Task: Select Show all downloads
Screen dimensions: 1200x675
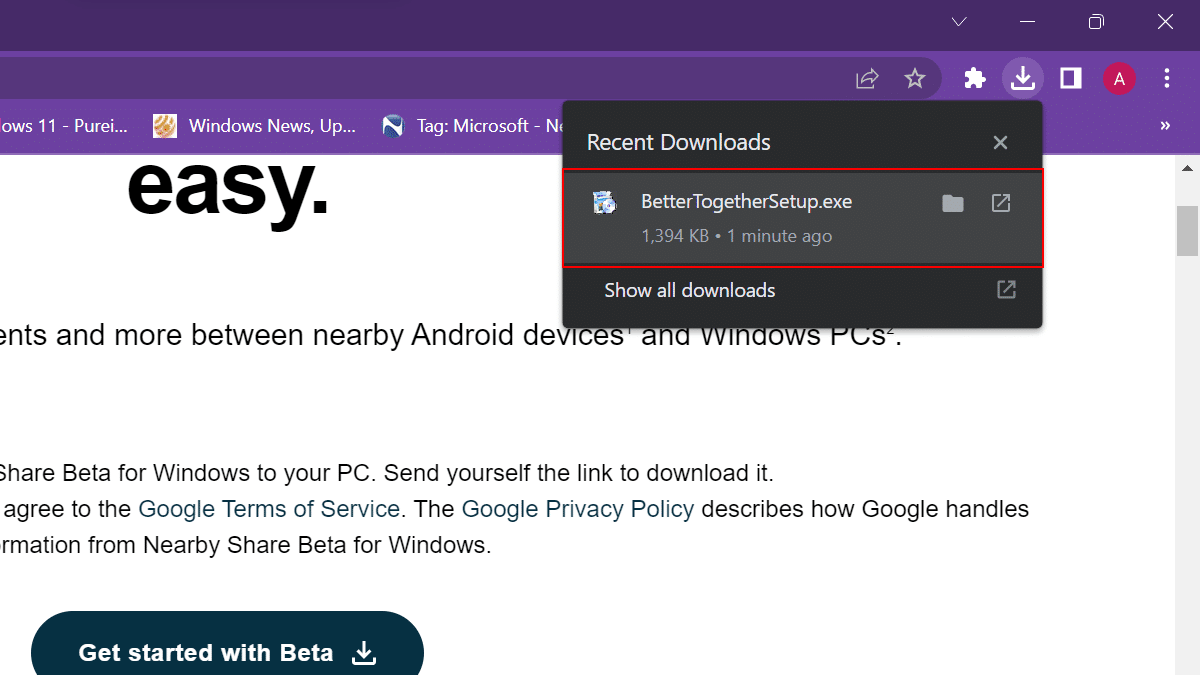Action: (x=690, y=291)
